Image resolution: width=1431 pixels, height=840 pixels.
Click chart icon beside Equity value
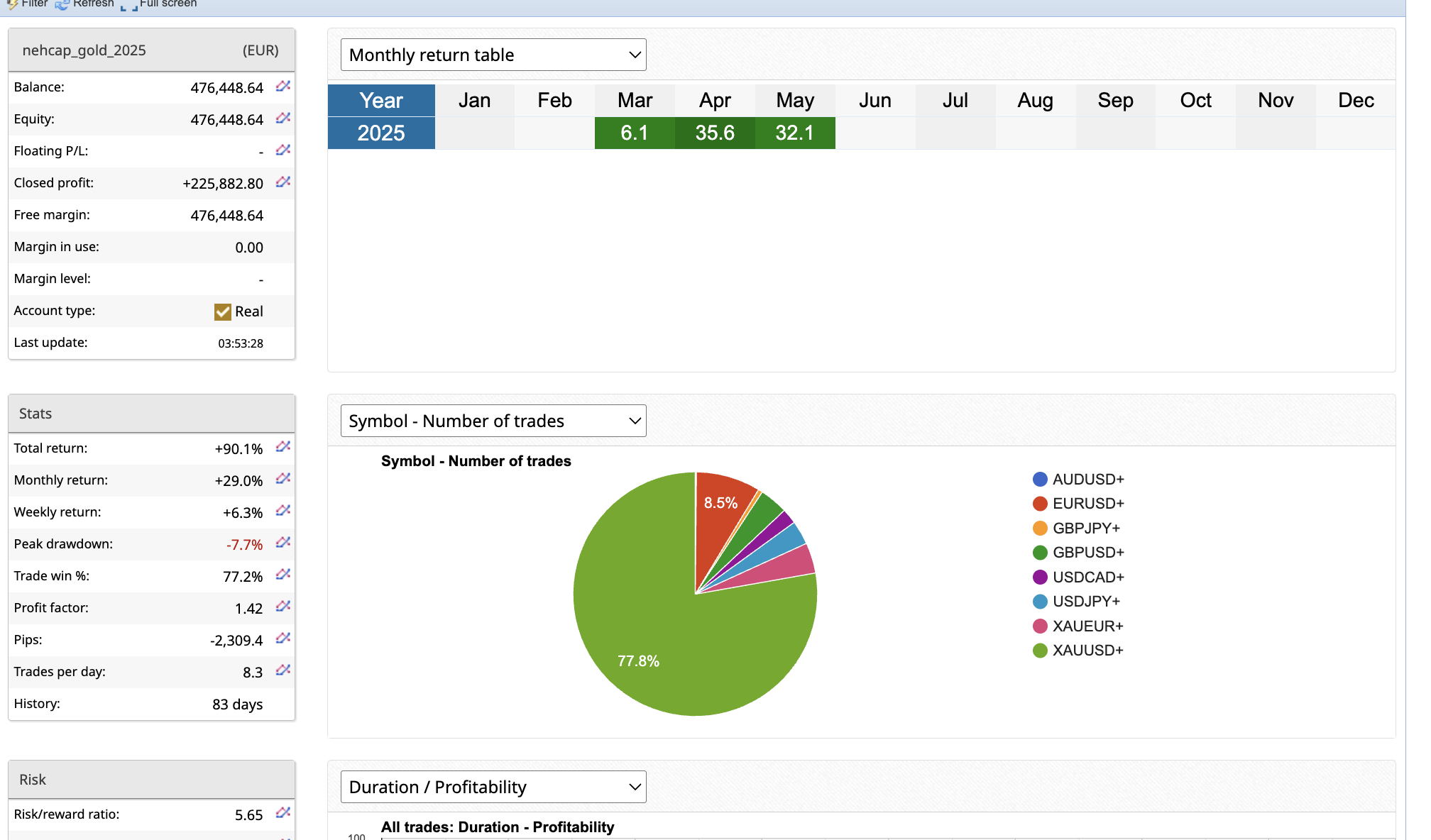283,118
